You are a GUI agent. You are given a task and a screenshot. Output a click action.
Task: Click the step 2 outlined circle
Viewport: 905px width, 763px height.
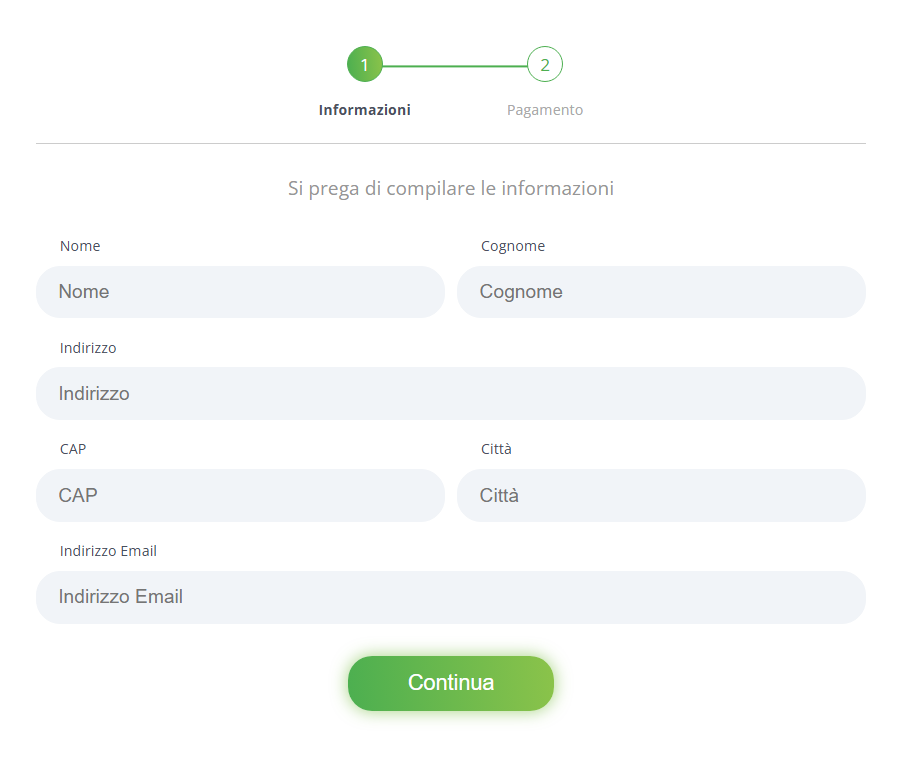pyautogui.click(x=545, y=64)
